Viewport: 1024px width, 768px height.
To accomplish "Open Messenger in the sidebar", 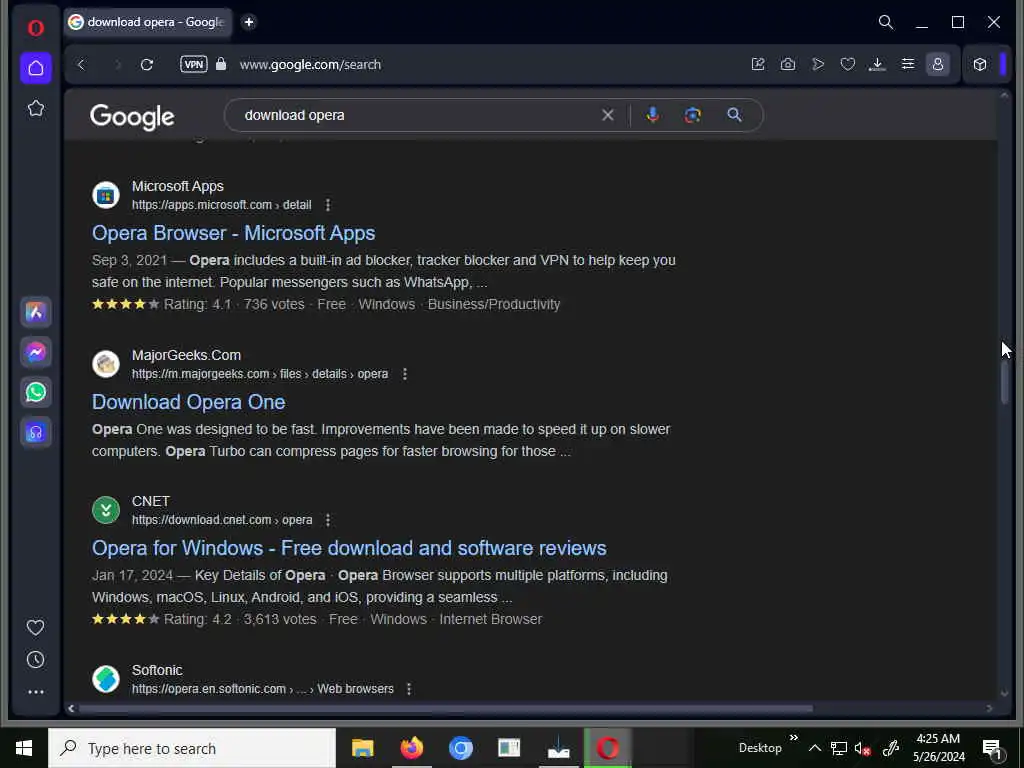I will pyautogui.click(x=36, y=353).
